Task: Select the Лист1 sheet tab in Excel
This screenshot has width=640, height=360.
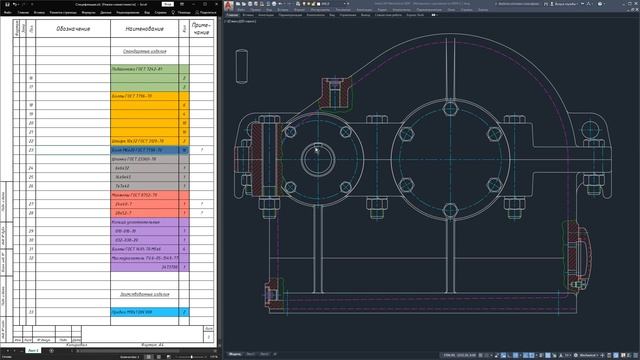Action: pos(33,351)
